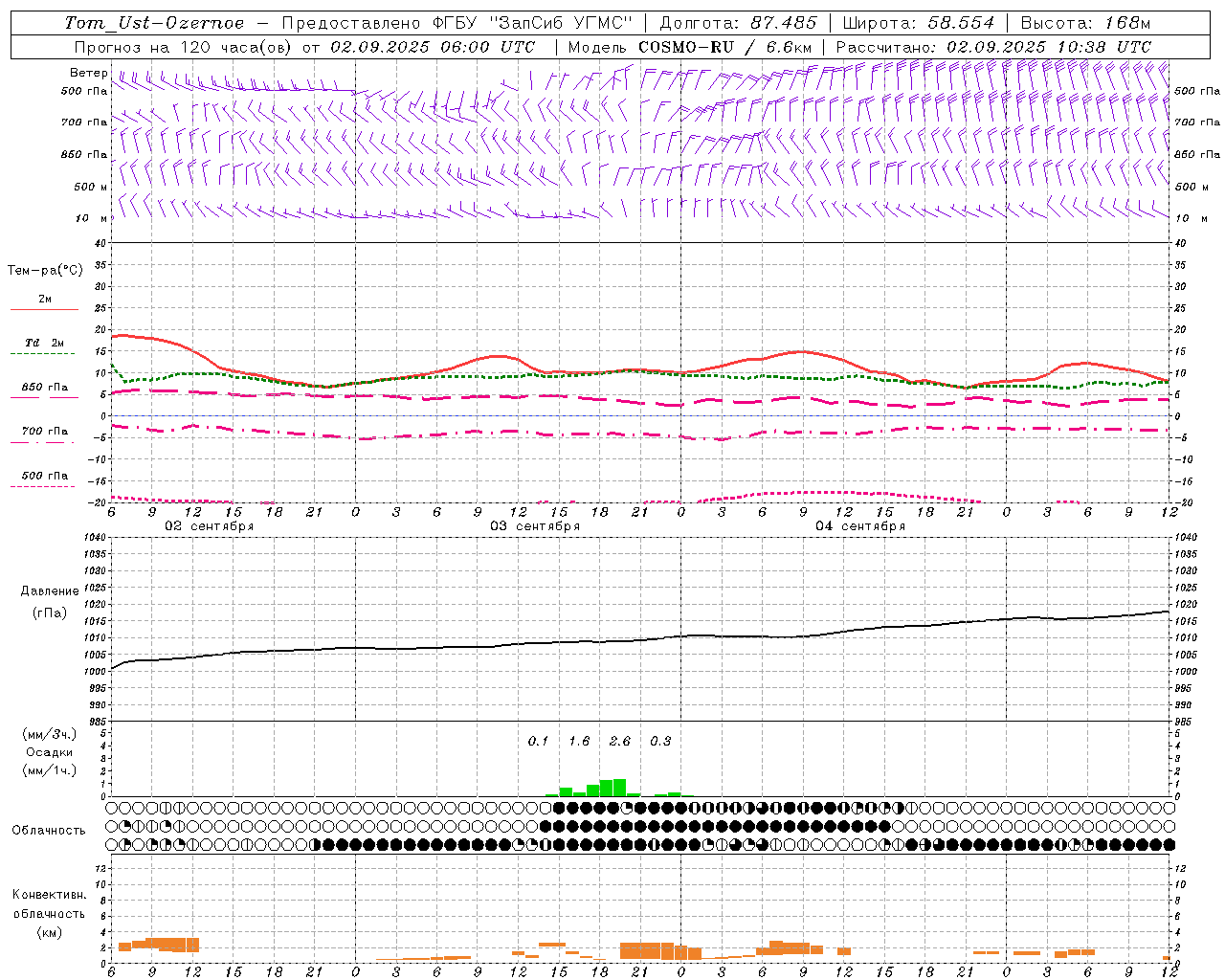This screenshot has width=1225, height=980.
Task: Click the solid red 2м legend line sample
Action: (x=44, y=309)
